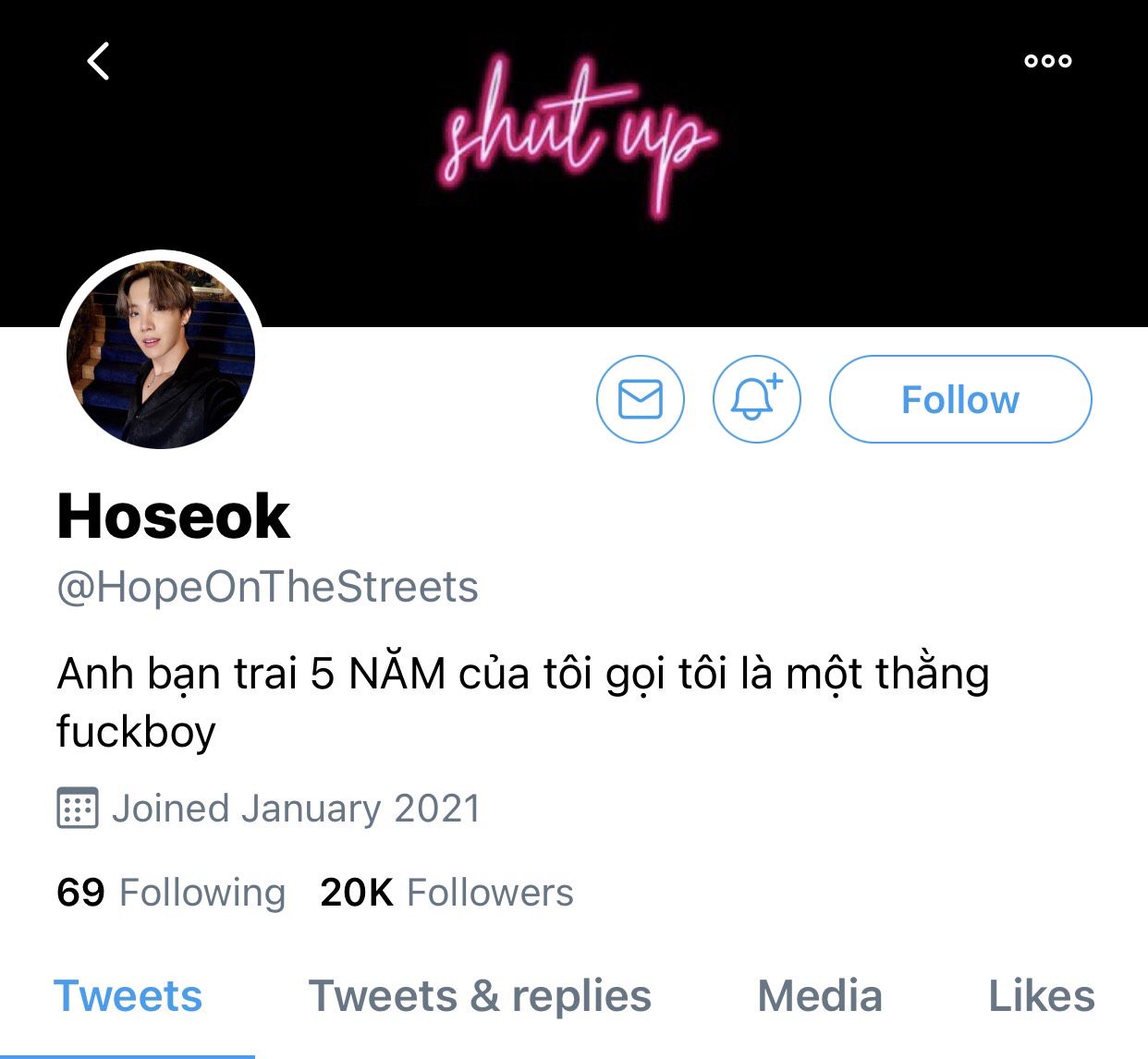
Task: Open the Likes tab
Action: click(x=1042, y=996)
